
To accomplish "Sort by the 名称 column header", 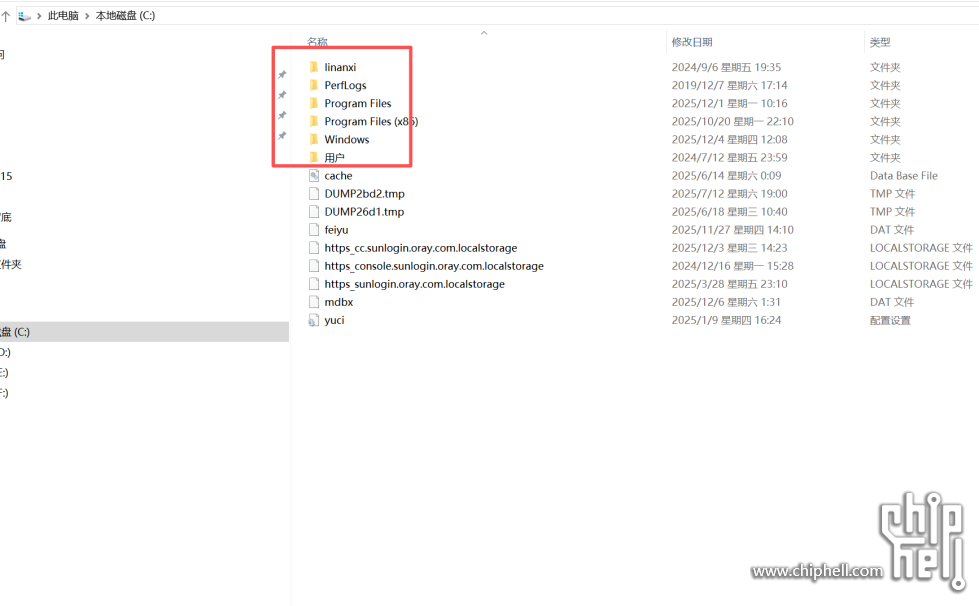I will (317, 42).
